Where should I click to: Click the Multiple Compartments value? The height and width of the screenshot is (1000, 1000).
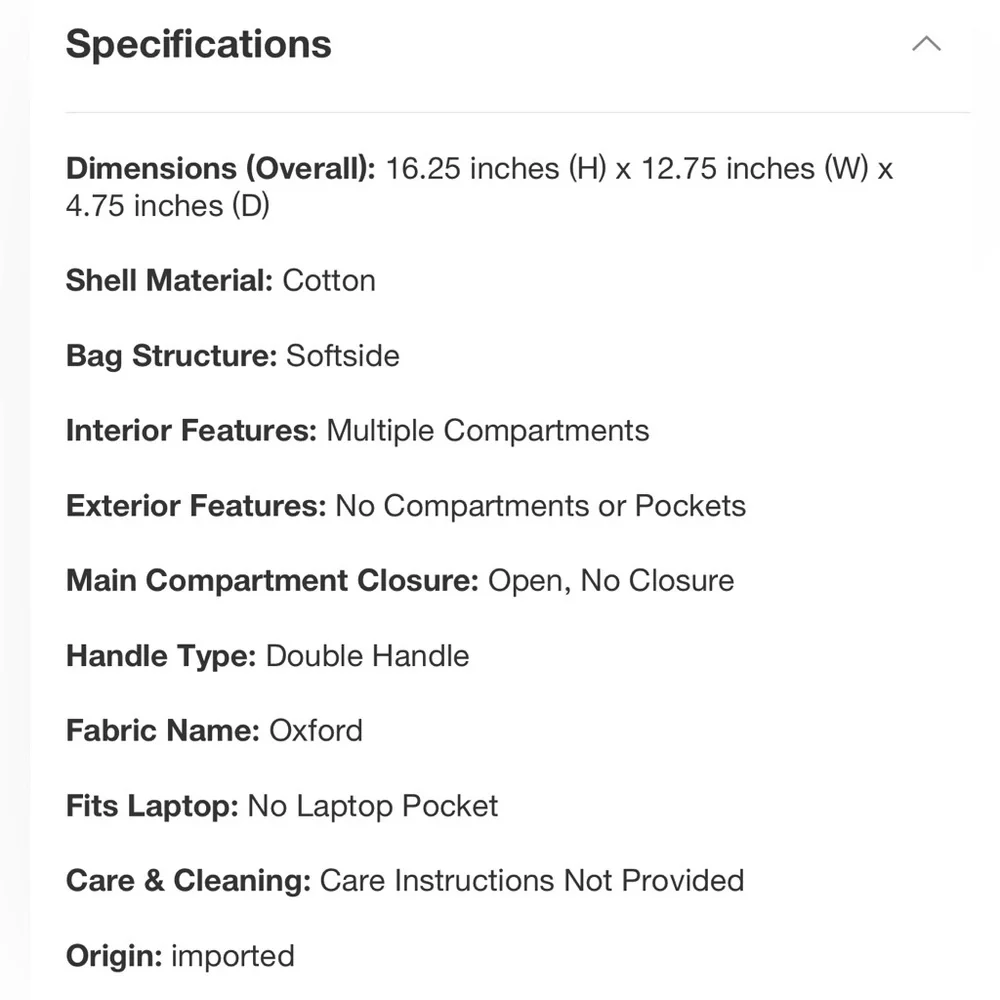488,431
